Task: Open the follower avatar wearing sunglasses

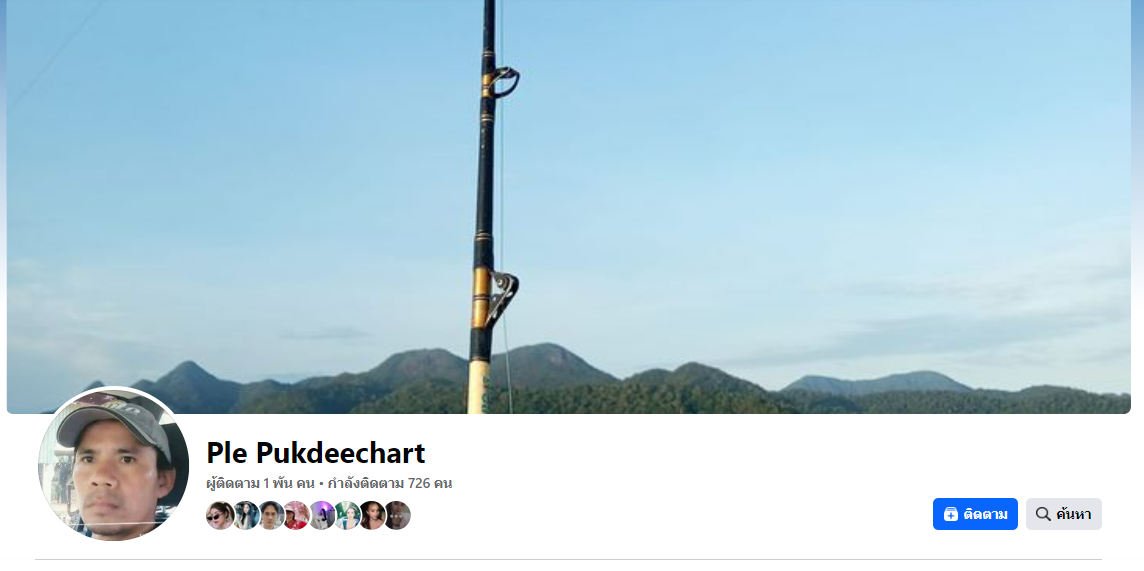Action: pos(220,516)
